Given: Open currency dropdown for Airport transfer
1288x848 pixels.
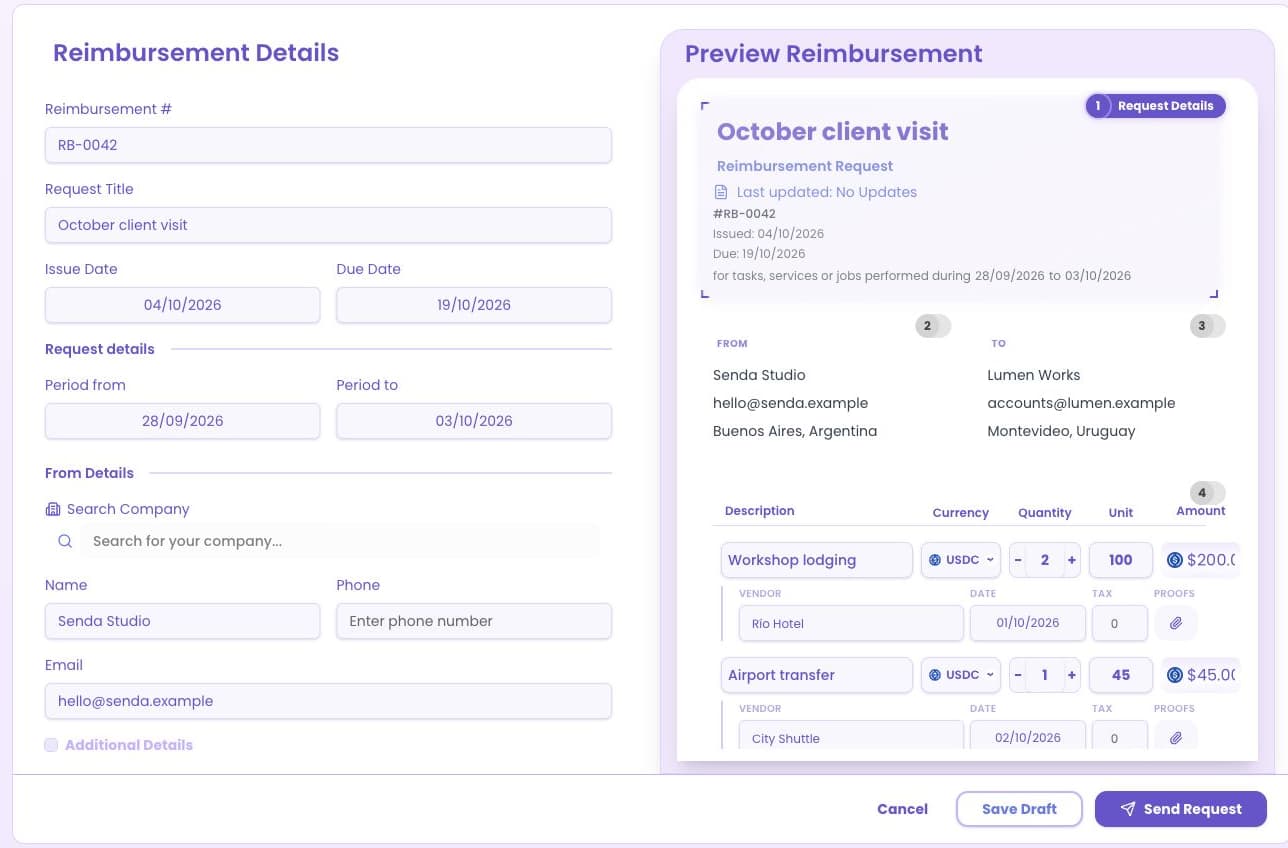Looking at the screenshot, I should click(x=961, y=675).
